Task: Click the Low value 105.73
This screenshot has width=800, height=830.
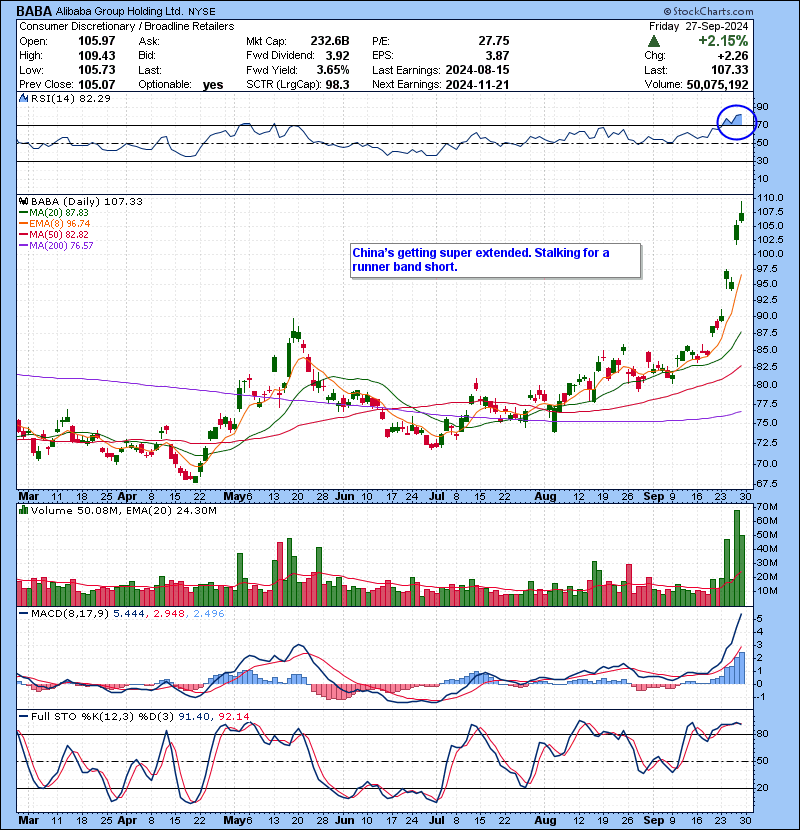Action: click(96, 70)
